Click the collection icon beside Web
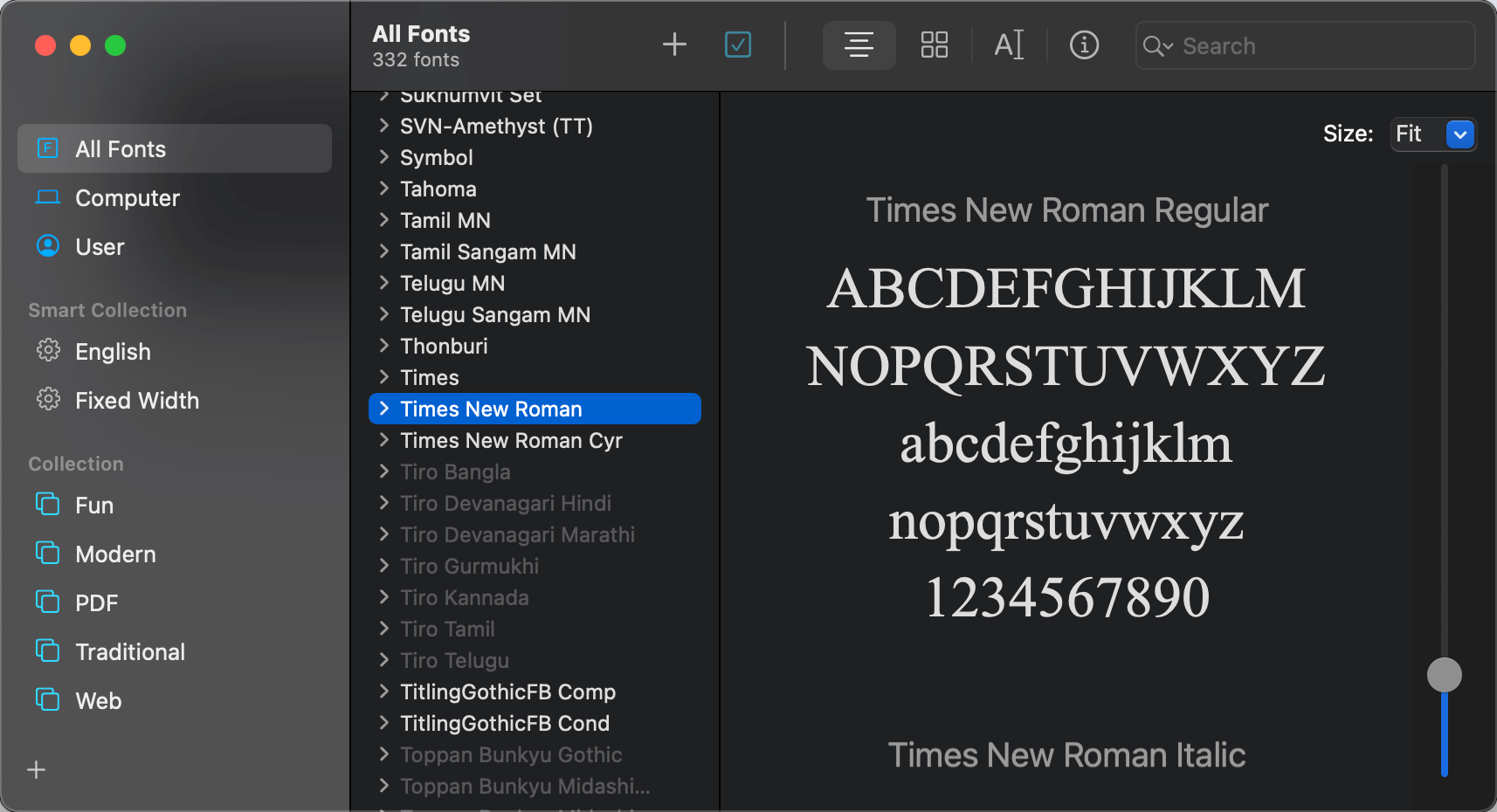 pos(48,699)
